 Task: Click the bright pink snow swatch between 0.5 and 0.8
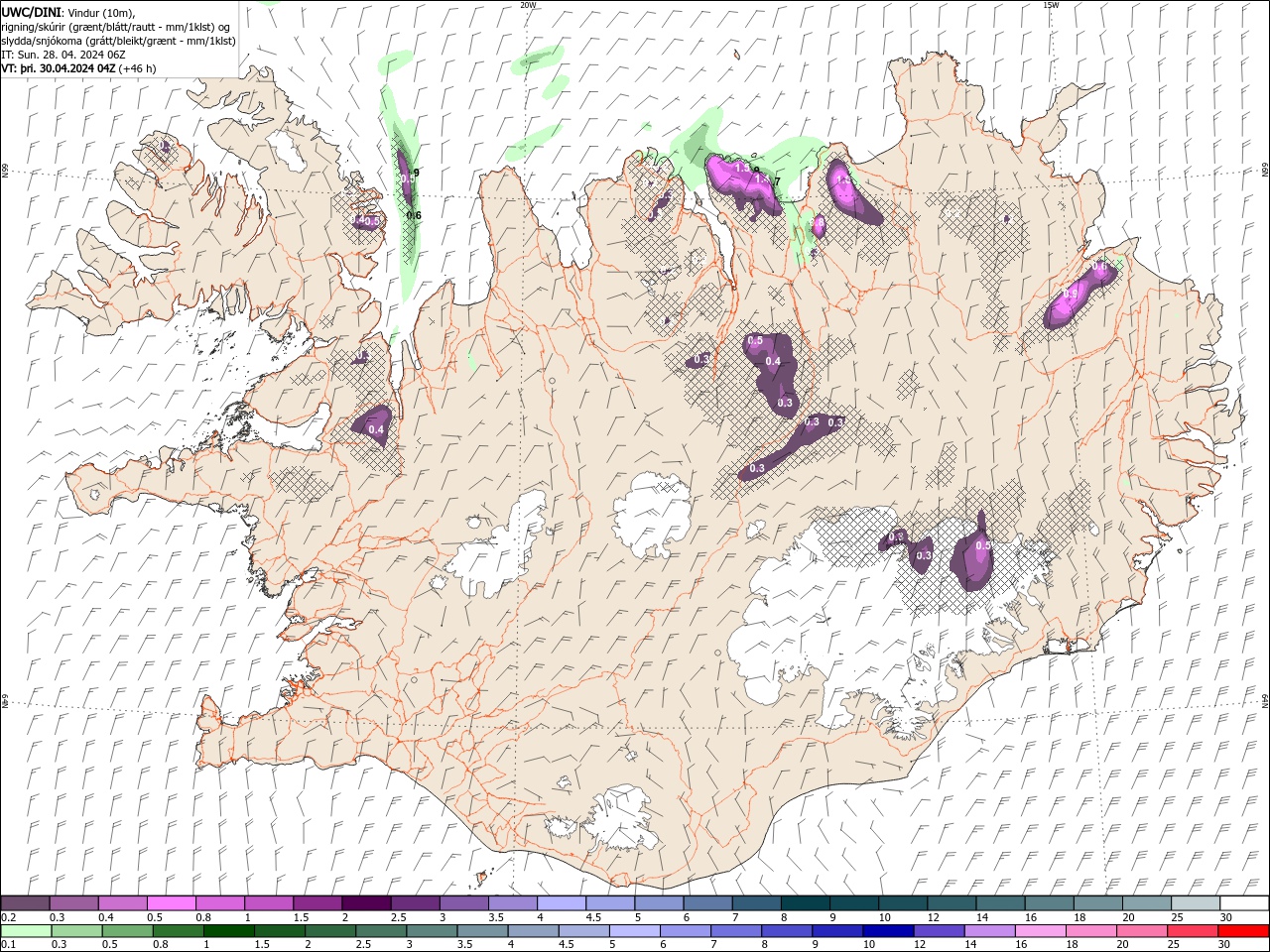171,903
